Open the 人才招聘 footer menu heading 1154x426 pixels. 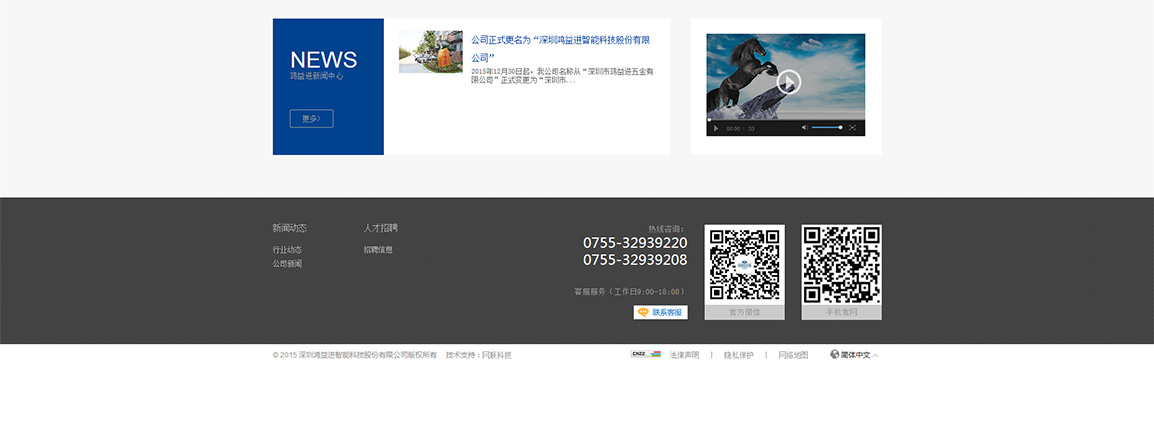[380, 228]
